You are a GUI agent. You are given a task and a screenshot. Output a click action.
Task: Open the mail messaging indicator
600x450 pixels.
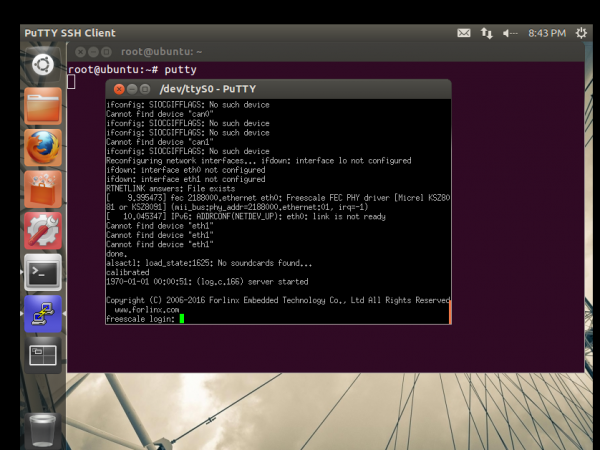464,33
